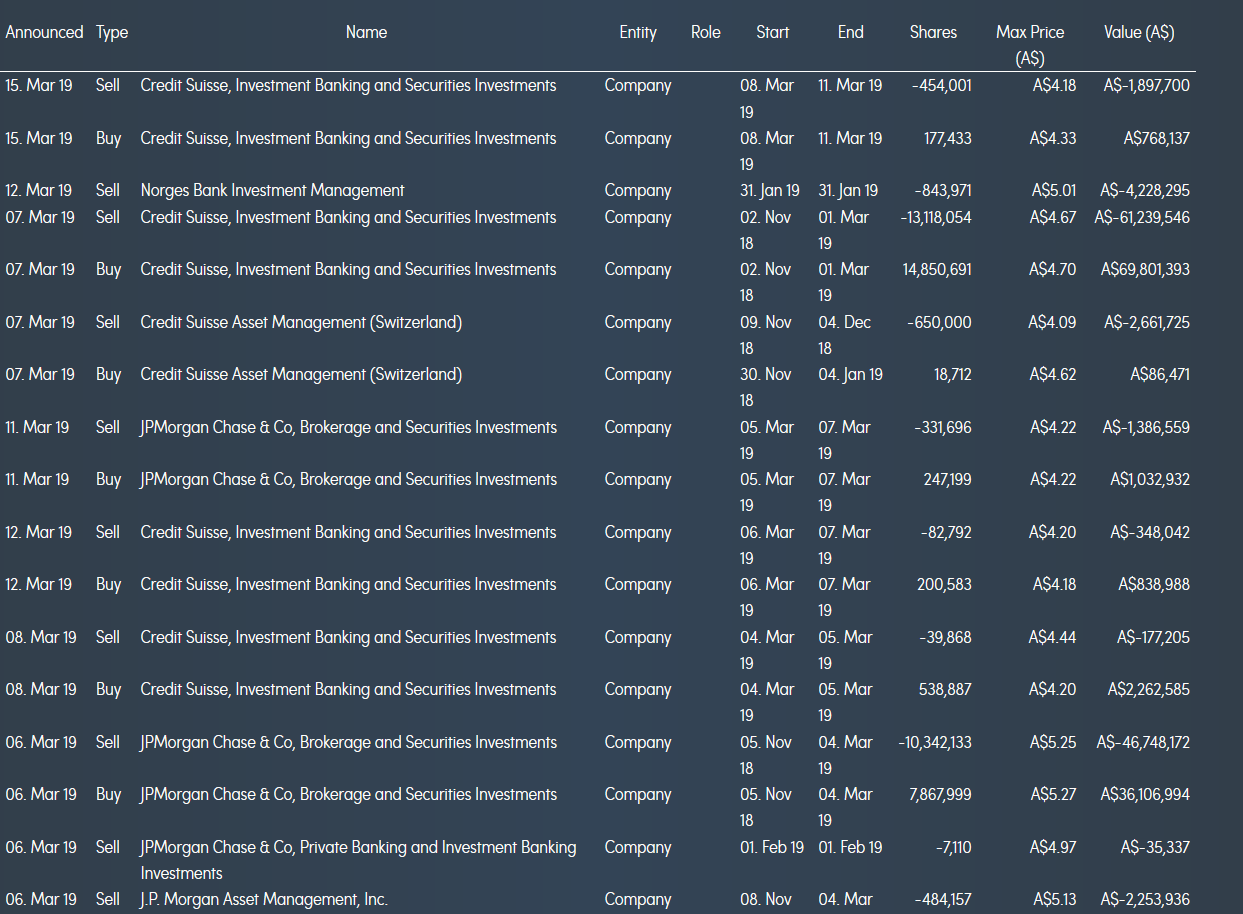Click shares figure 18,712
This screenshot has height=914, width=1243.
(x=952, y=374)
